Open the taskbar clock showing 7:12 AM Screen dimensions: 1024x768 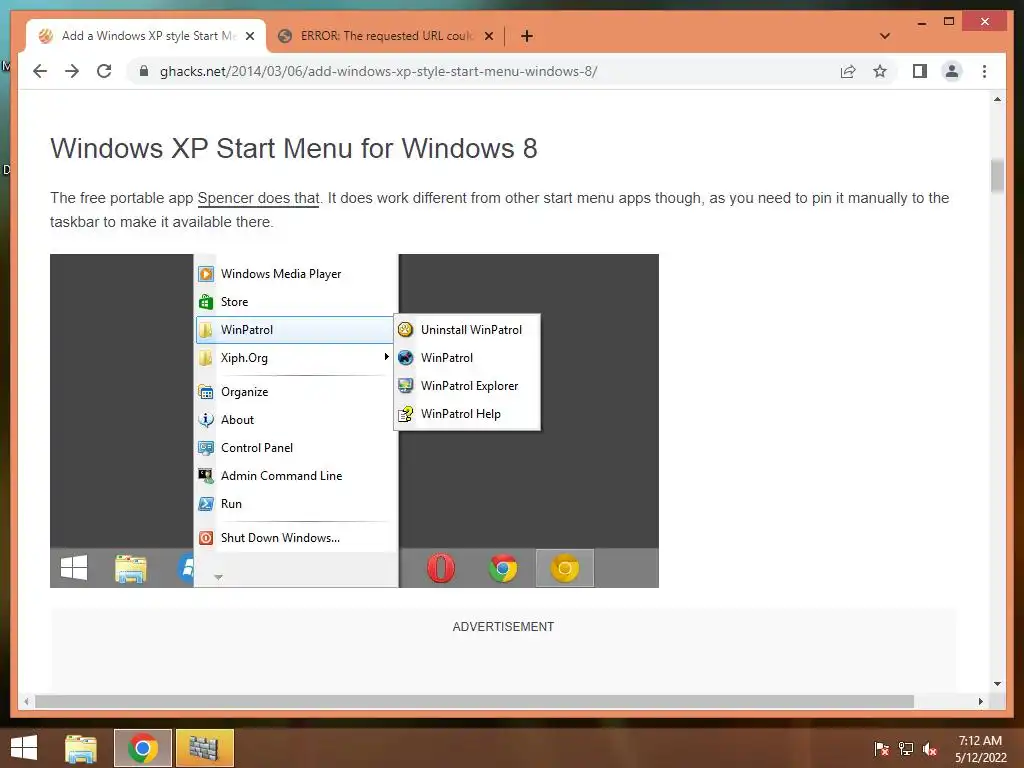pos(980,748)
